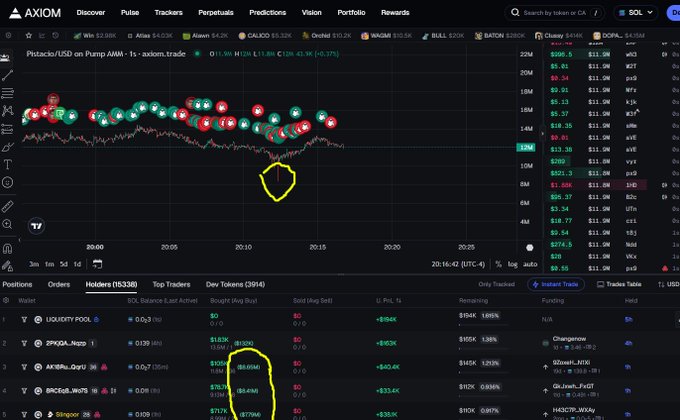This screenshot has height=420, width=680.
Task: Open the emoji/icons tool
Action: click(7, 182)
